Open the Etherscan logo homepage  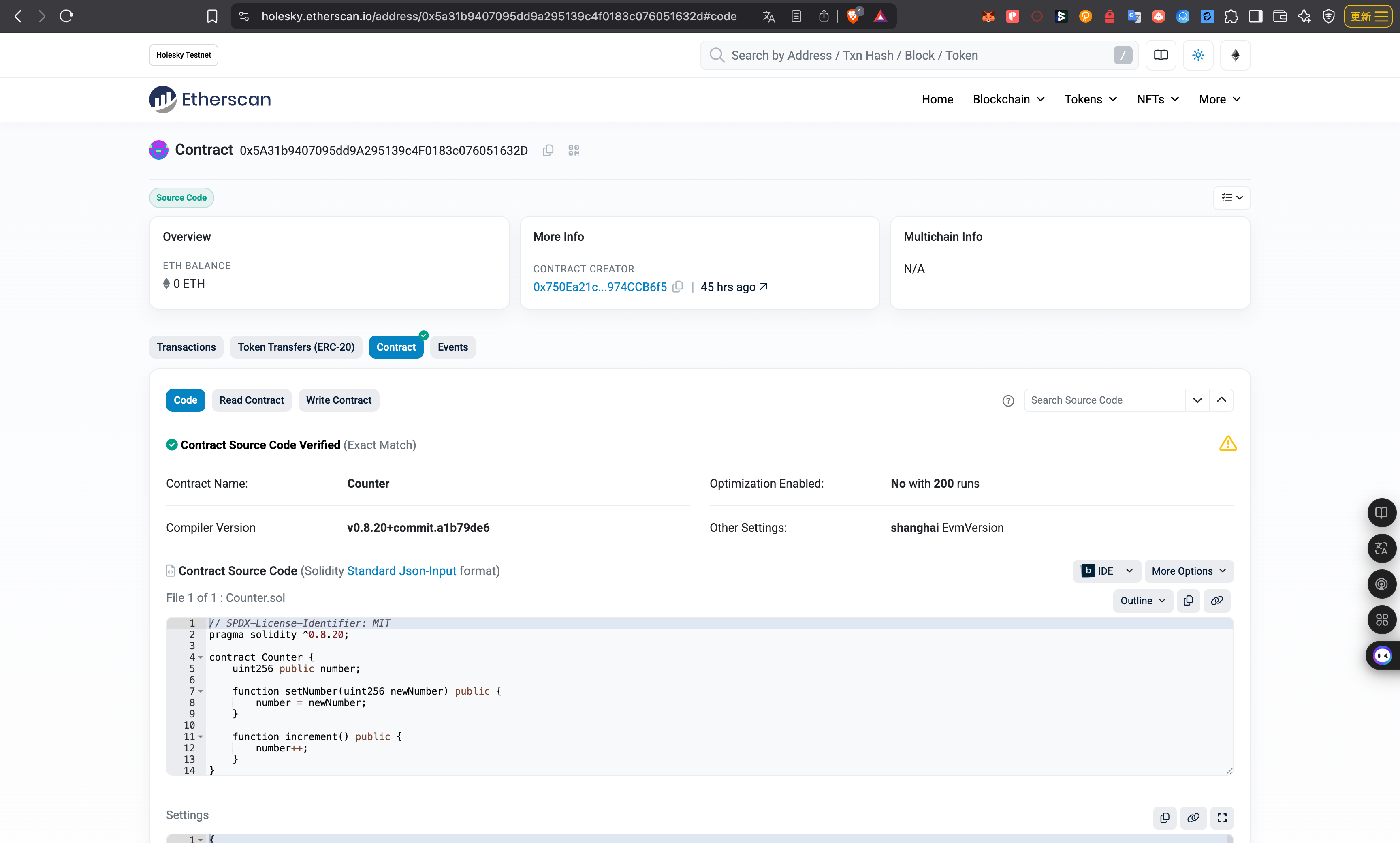(210, 99)
